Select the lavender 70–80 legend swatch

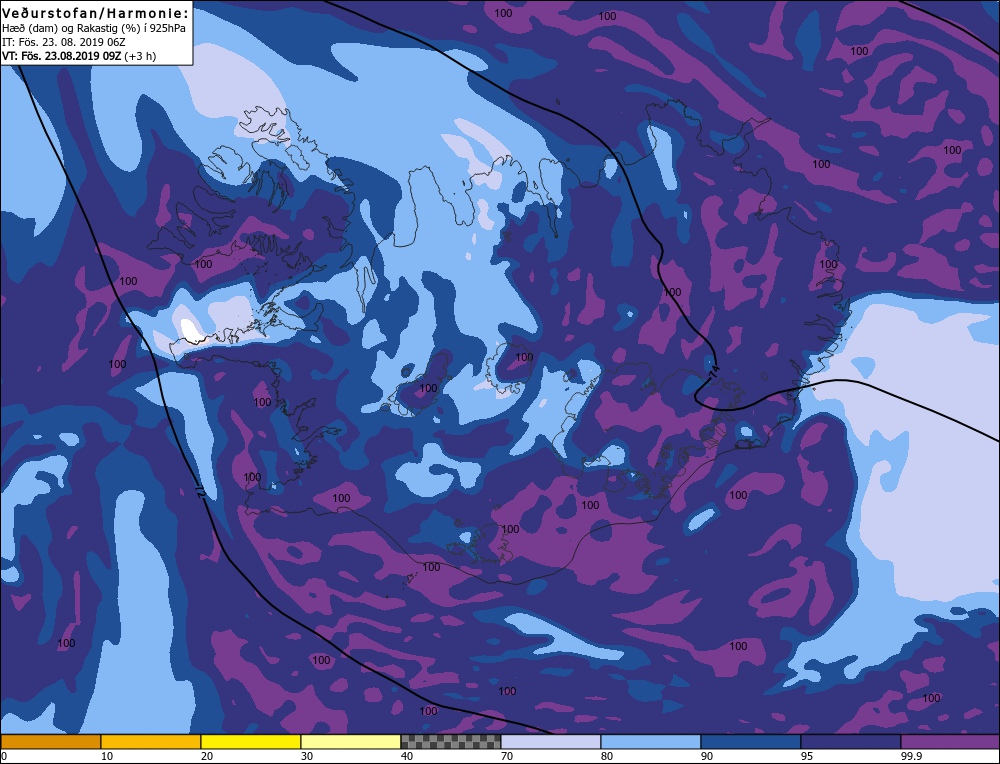[x=551, y=741]
